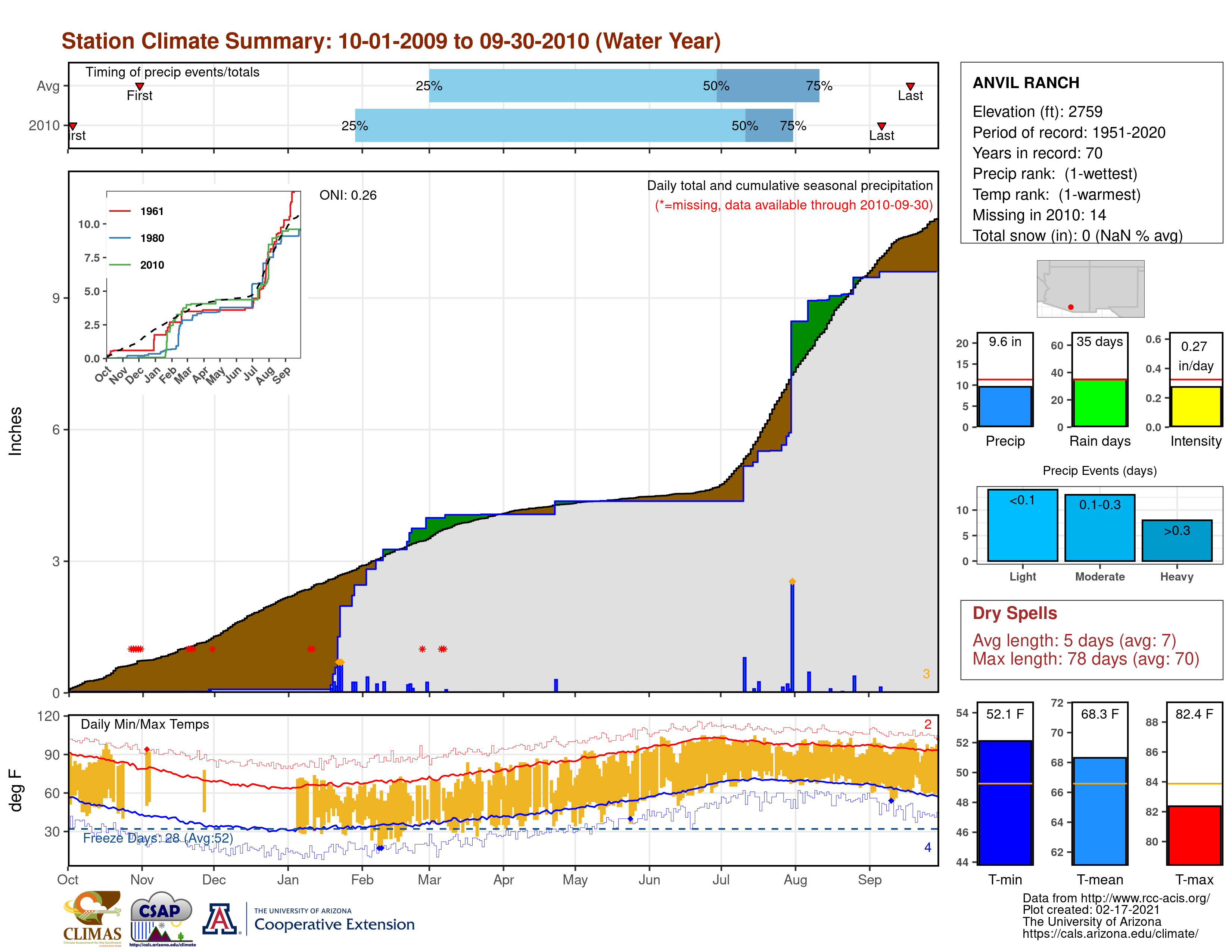This screenshot has height=952, width=1232.
Task: Click the blue diamond on September minimum temperature
Action: 891,800
